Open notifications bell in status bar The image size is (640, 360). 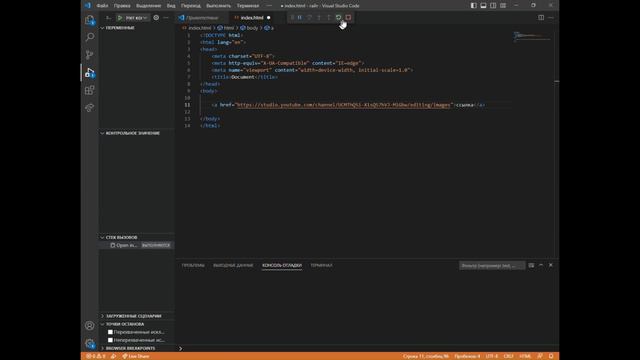coord(551,356)
